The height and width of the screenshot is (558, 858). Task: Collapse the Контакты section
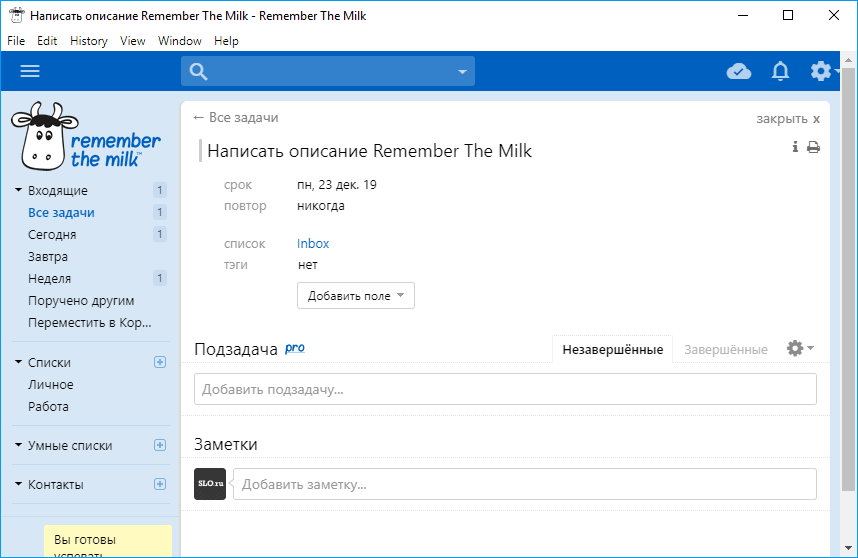coord(18,484)
